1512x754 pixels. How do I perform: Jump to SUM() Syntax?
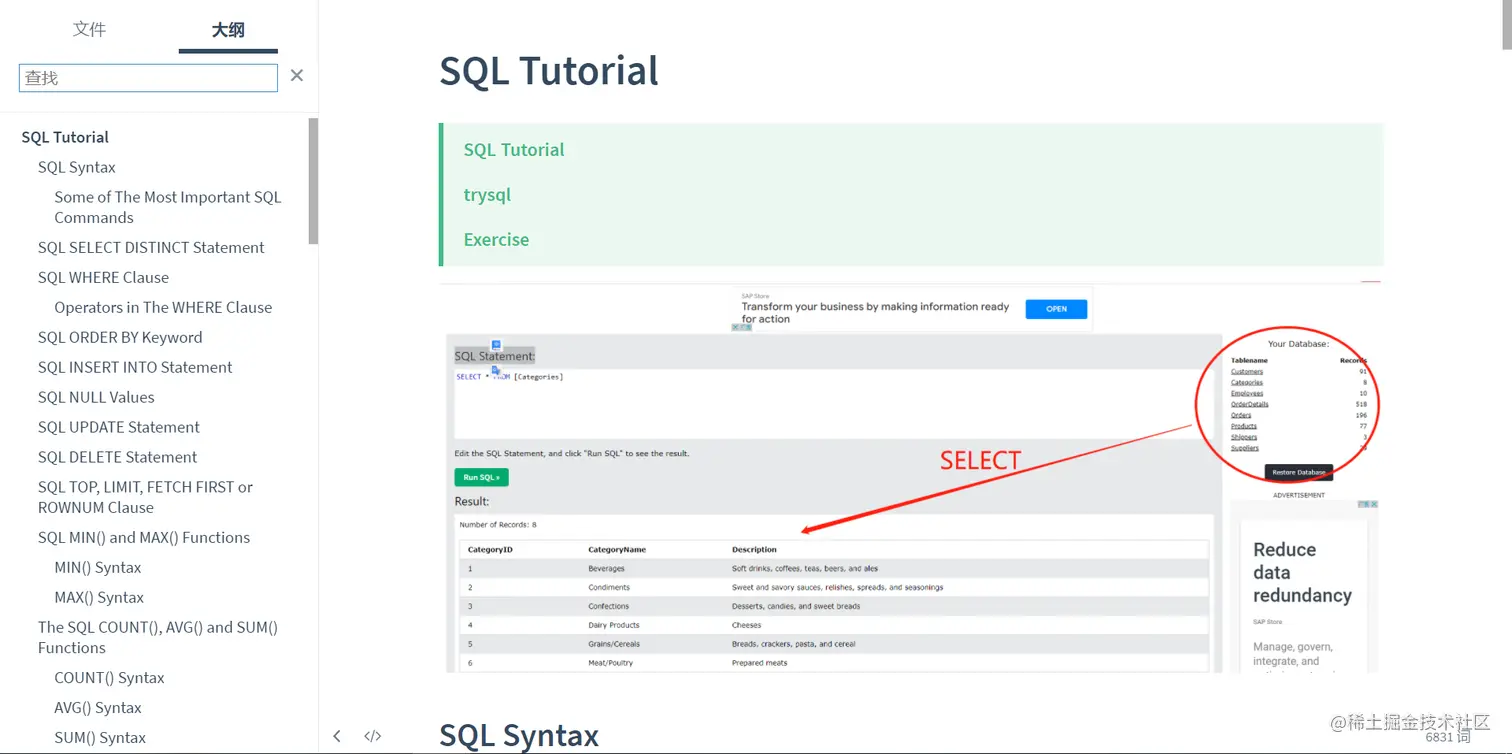pos(100,737)
